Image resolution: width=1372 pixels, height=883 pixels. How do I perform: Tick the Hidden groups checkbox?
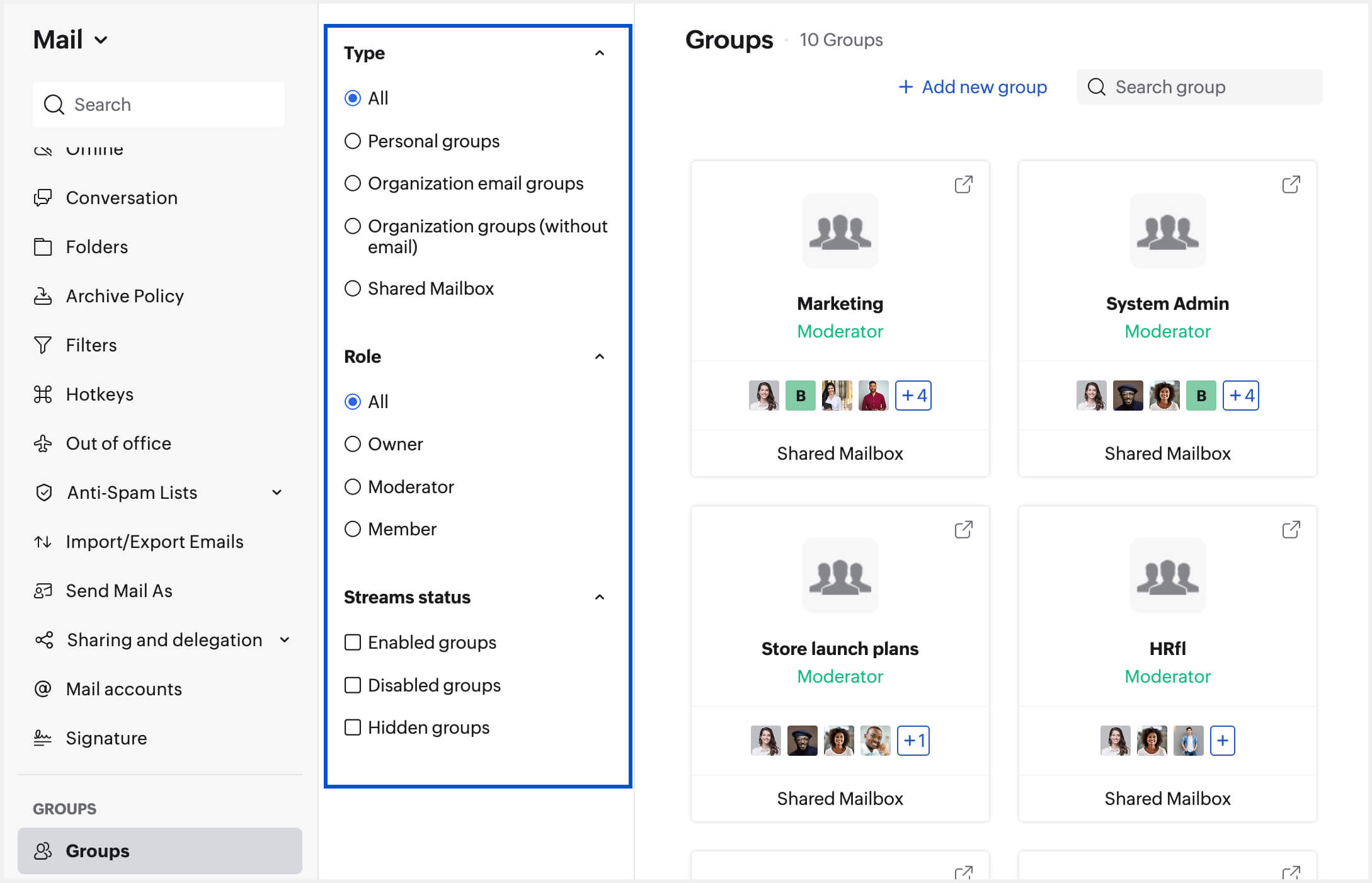point(353,727)
